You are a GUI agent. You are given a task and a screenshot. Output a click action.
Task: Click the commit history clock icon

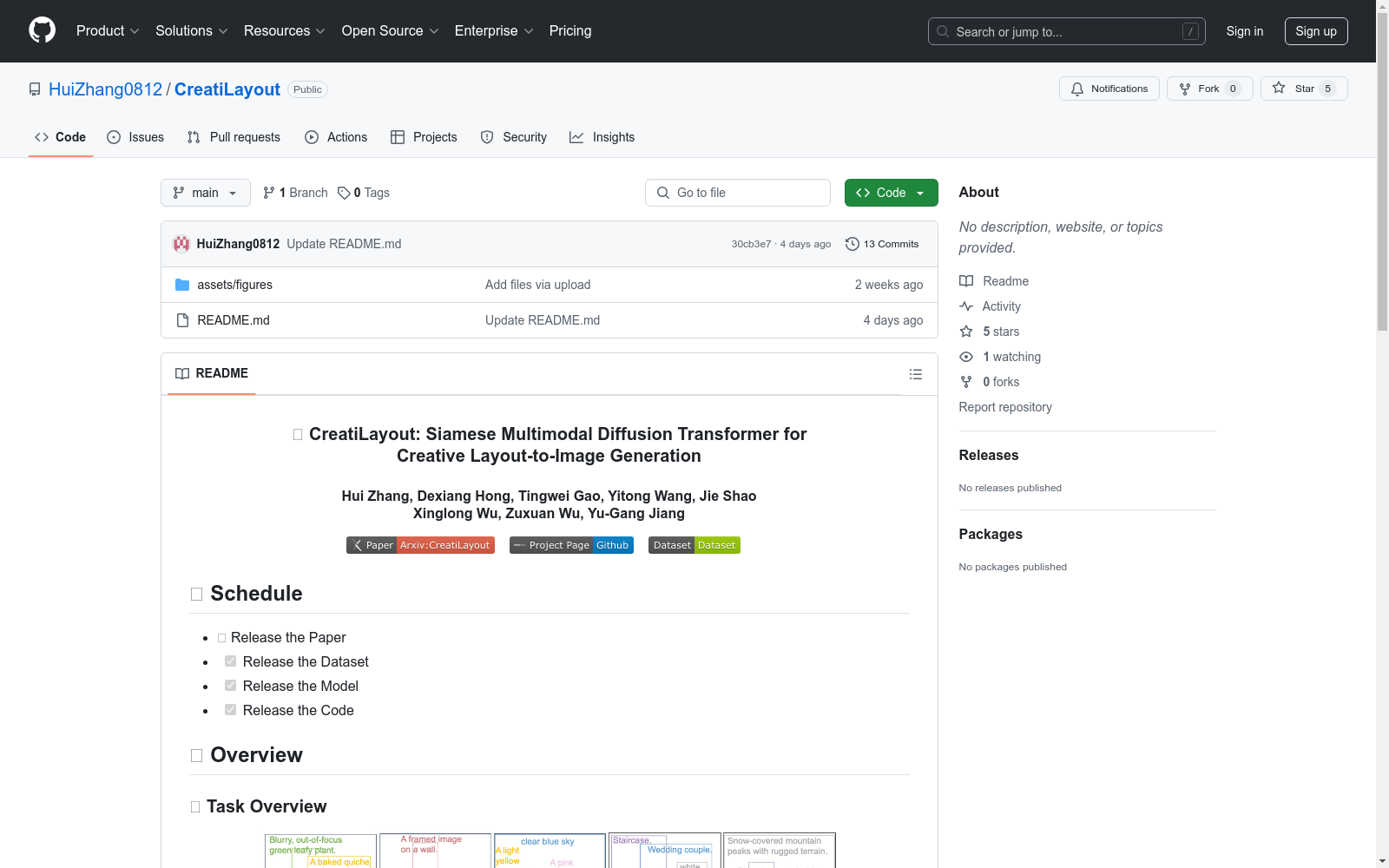pyautogui.click(x=852, y=244)
